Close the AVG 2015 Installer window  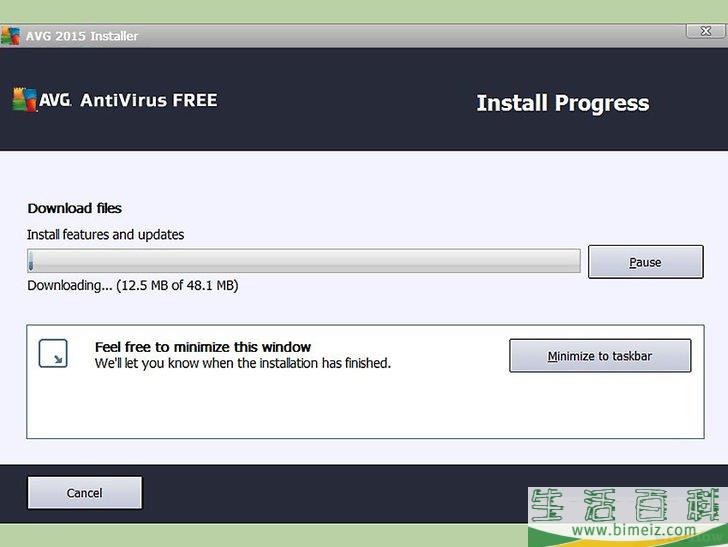[705, 31]
